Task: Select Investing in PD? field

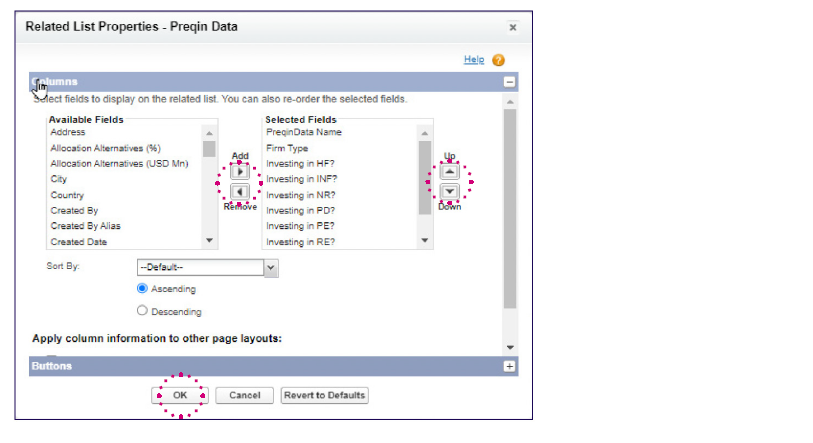Action: click(x=301, y=211)
